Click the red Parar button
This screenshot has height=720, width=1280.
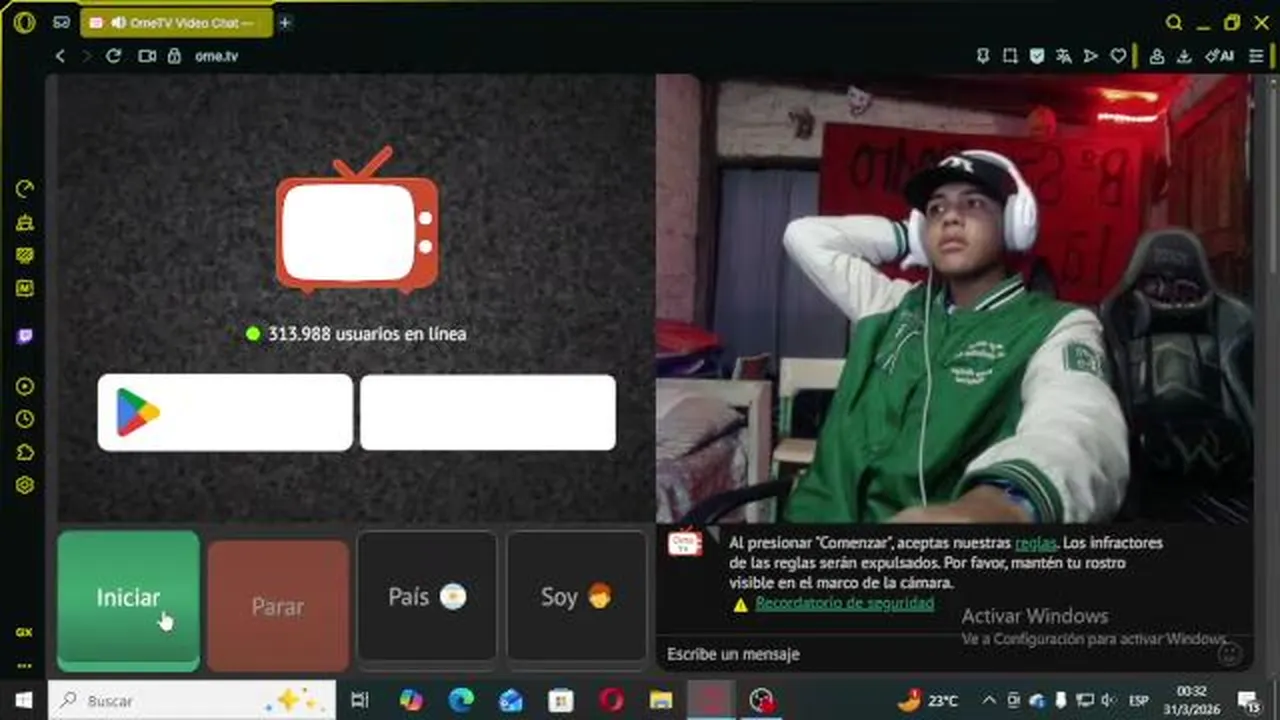coord(278,606)
